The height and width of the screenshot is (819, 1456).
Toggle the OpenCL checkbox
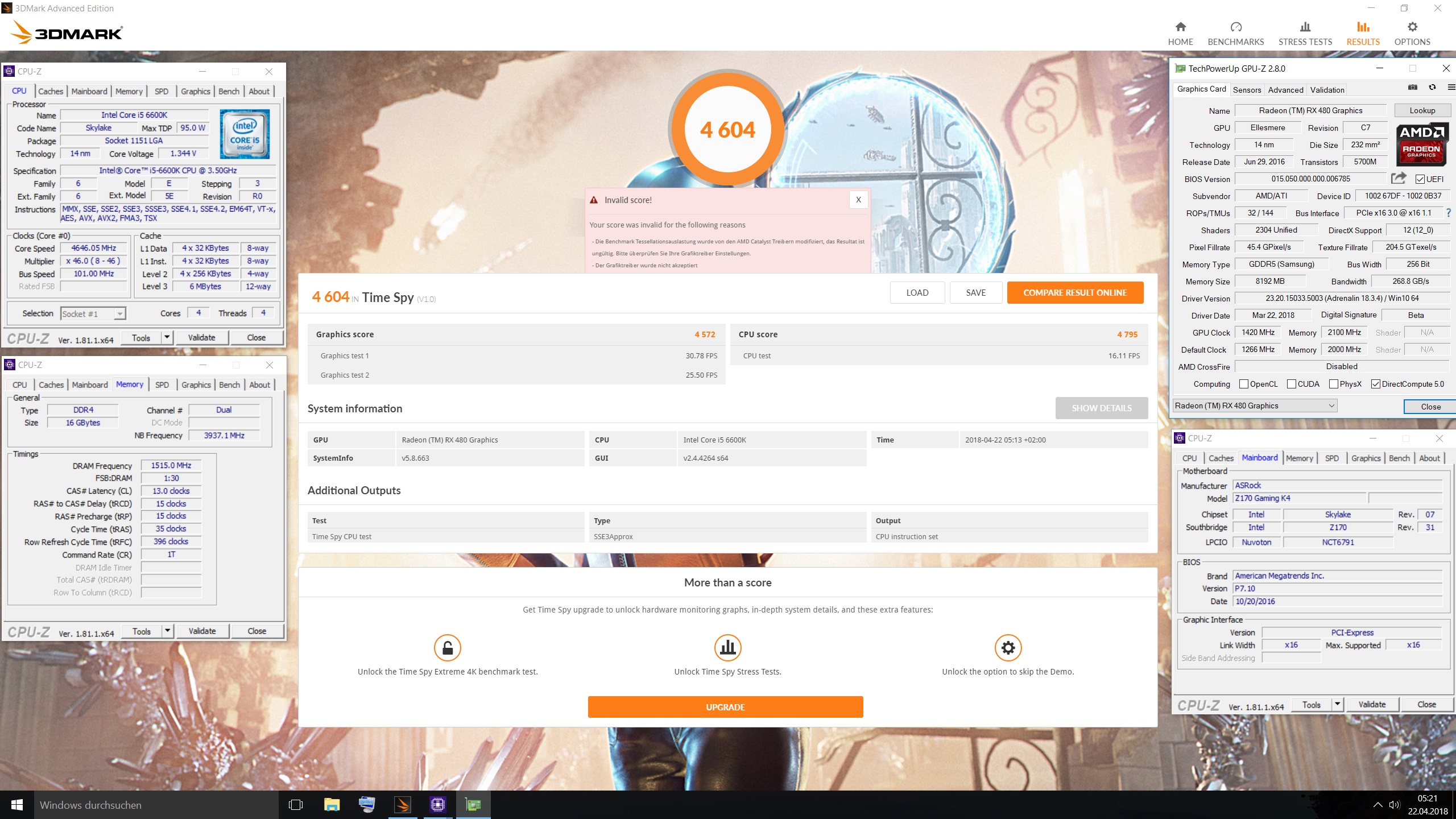pos(1244,384)
